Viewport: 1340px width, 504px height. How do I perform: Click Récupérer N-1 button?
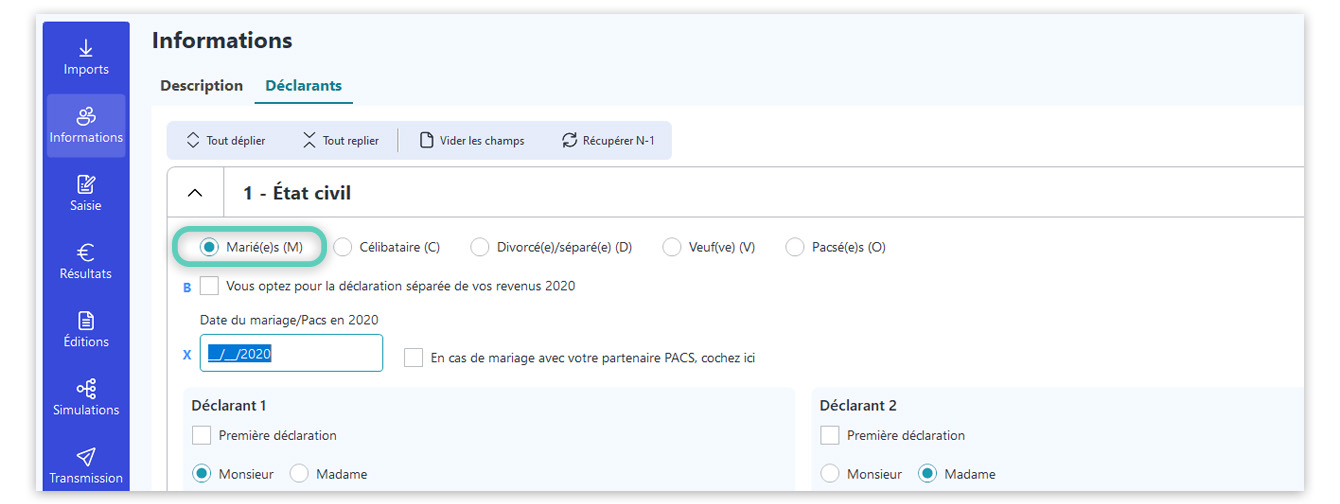pyautogui.click(x=608, y=141)
